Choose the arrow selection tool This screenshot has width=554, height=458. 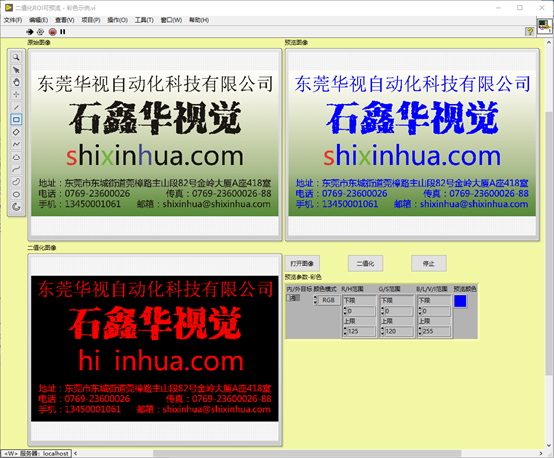(x=16, y=70)
